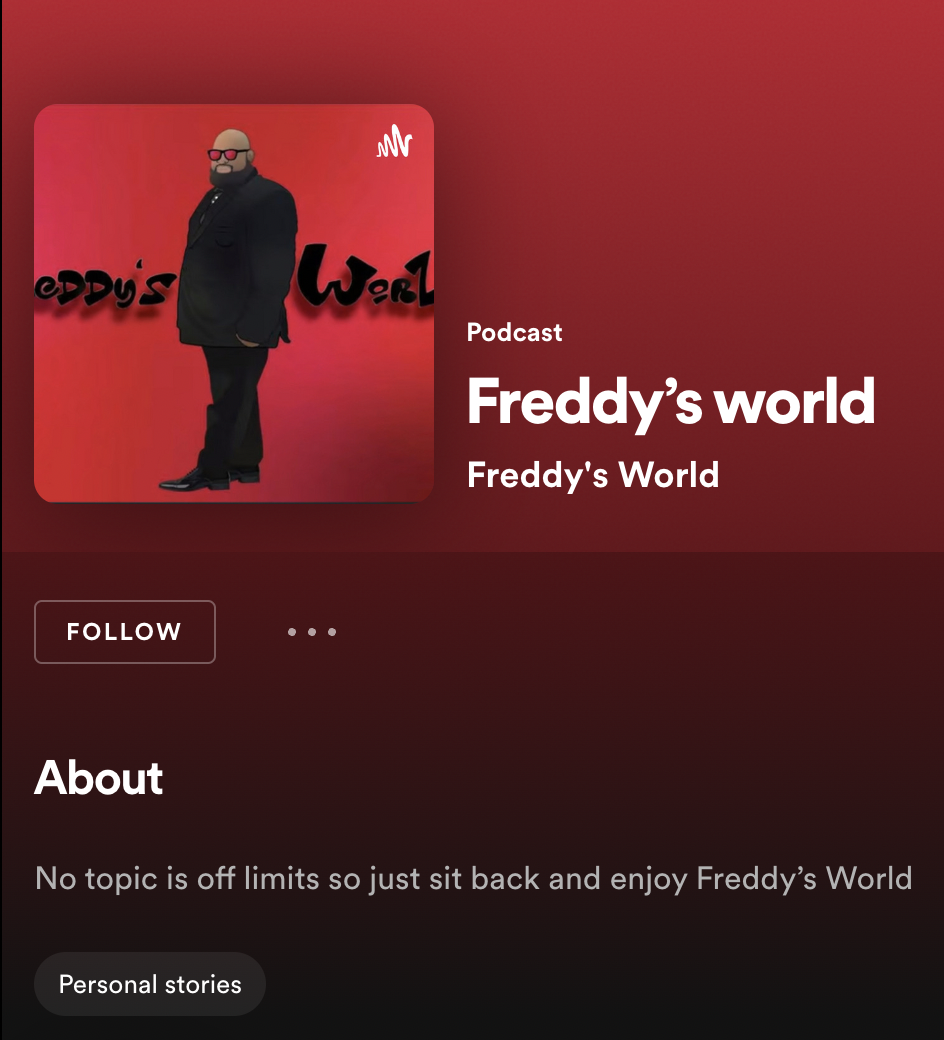Image resolution: width=944 pixels, height=1040 pixels.
Task: Open the three-dot more options menu
Action: pyautogui.click(x=312, y=632)
